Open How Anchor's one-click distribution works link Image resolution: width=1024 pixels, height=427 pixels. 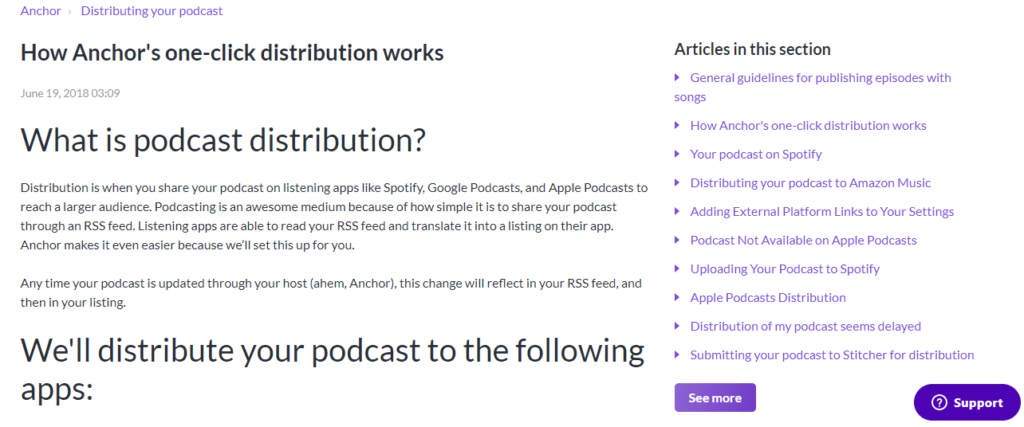click(808, 126)
